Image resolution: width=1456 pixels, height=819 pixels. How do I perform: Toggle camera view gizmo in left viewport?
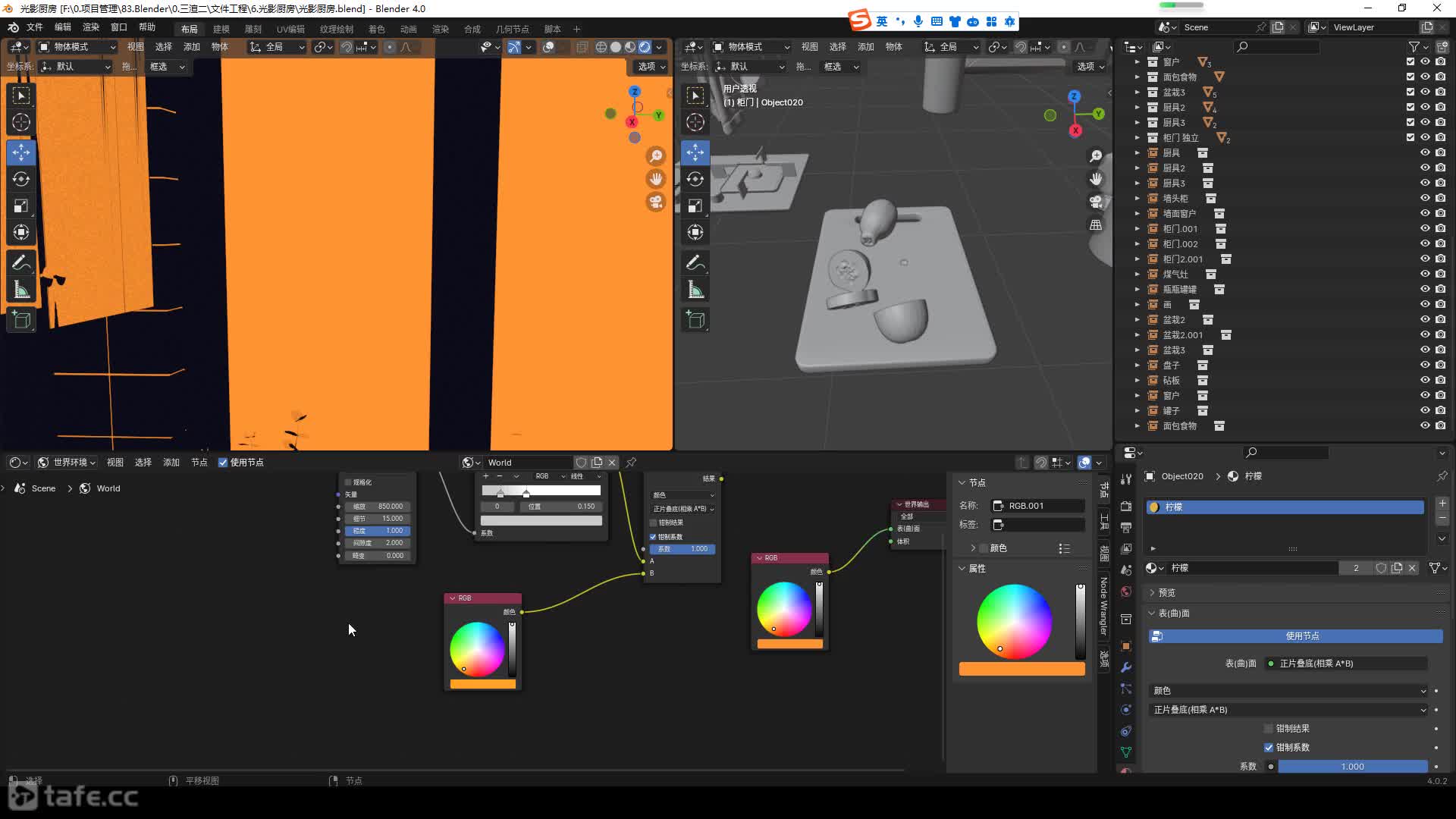pyautogui.click(x=656, y=202)
